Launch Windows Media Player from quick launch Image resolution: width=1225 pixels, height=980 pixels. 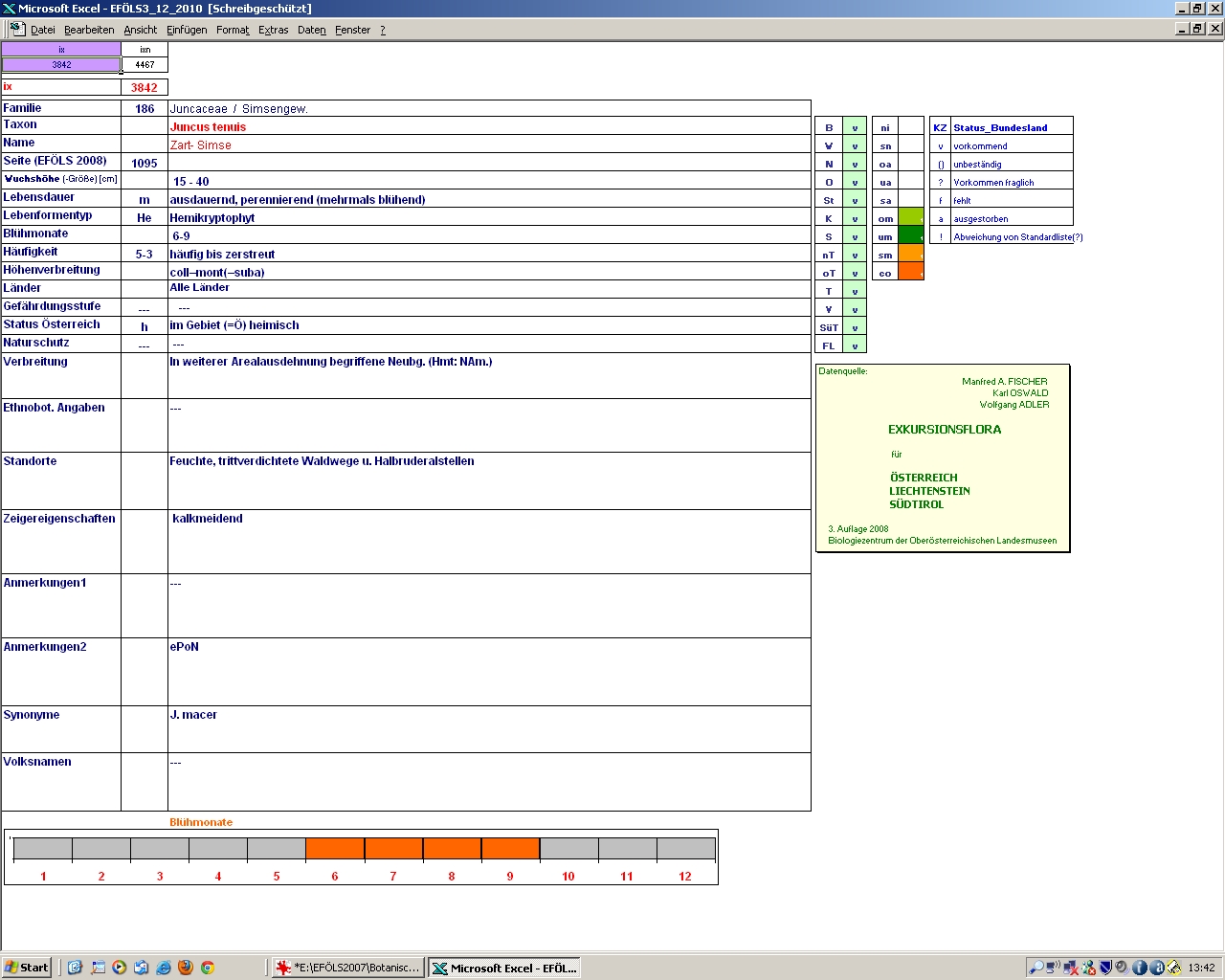[x=119, y=968]
